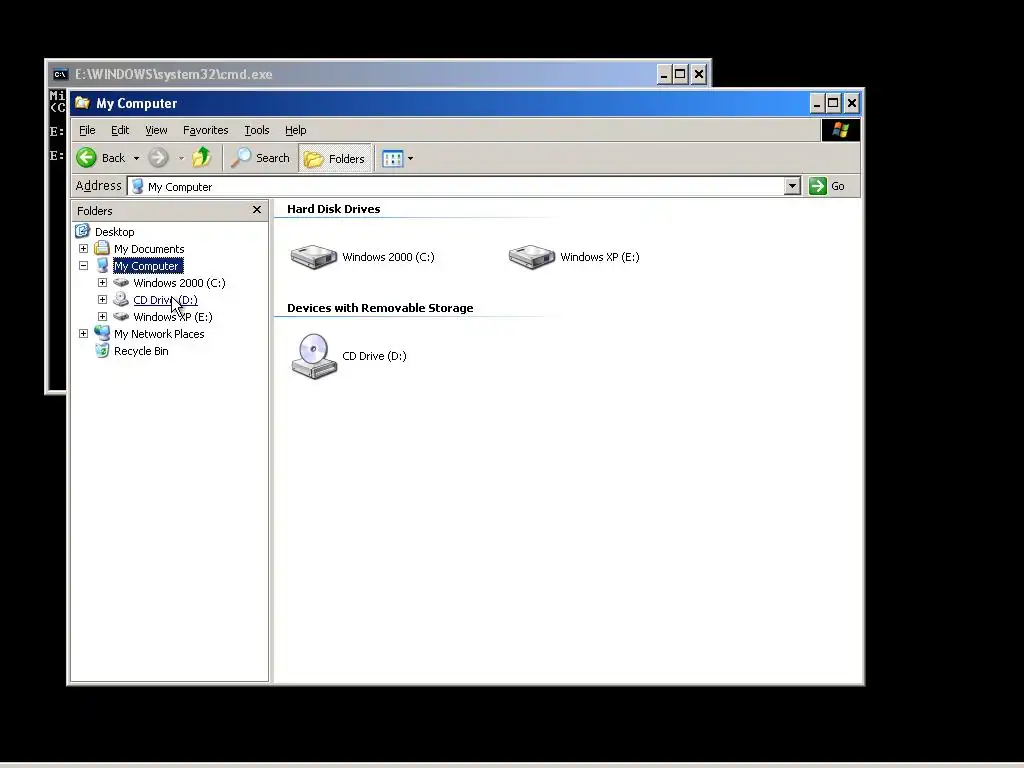Click the grayed Forward arrow button
The width and height of the screenshot is (1024, 768).
click(x=158, y=158)
